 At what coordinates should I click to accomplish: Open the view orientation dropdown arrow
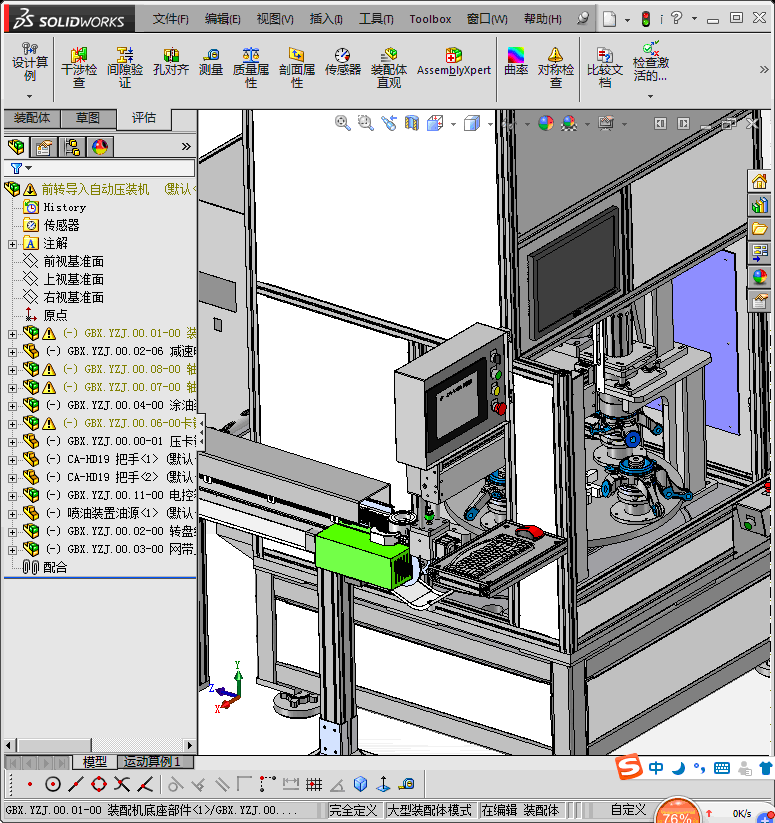(x=453, y=124)
